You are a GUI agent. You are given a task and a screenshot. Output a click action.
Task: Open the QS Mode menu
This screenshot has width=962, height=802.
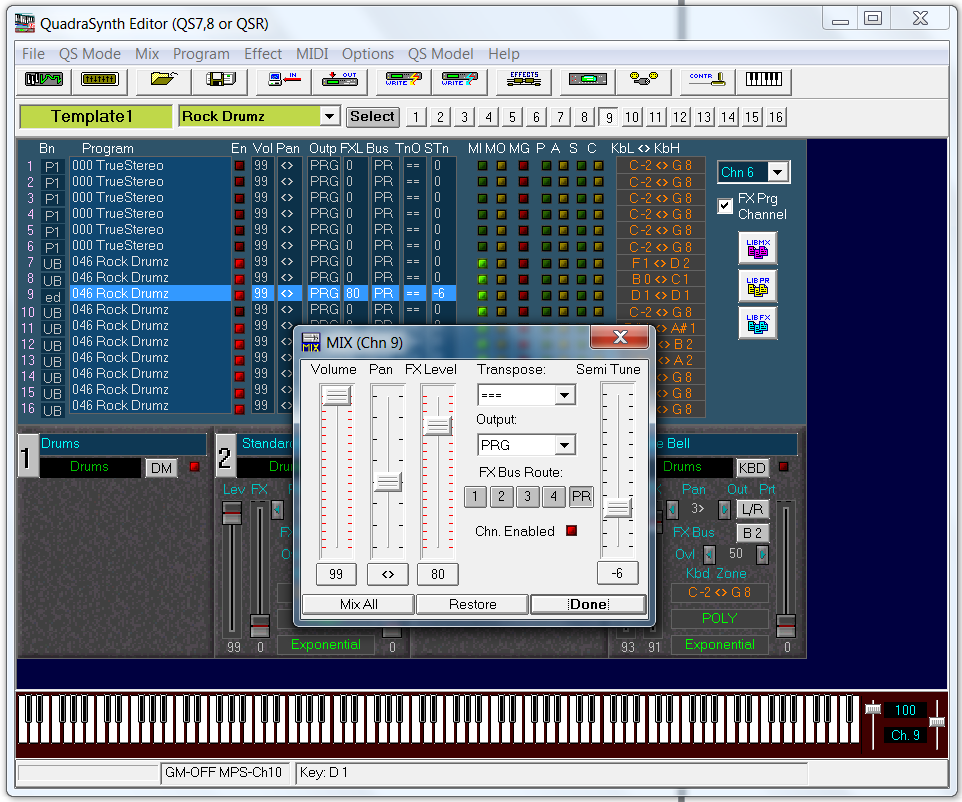tap(89, 54)
